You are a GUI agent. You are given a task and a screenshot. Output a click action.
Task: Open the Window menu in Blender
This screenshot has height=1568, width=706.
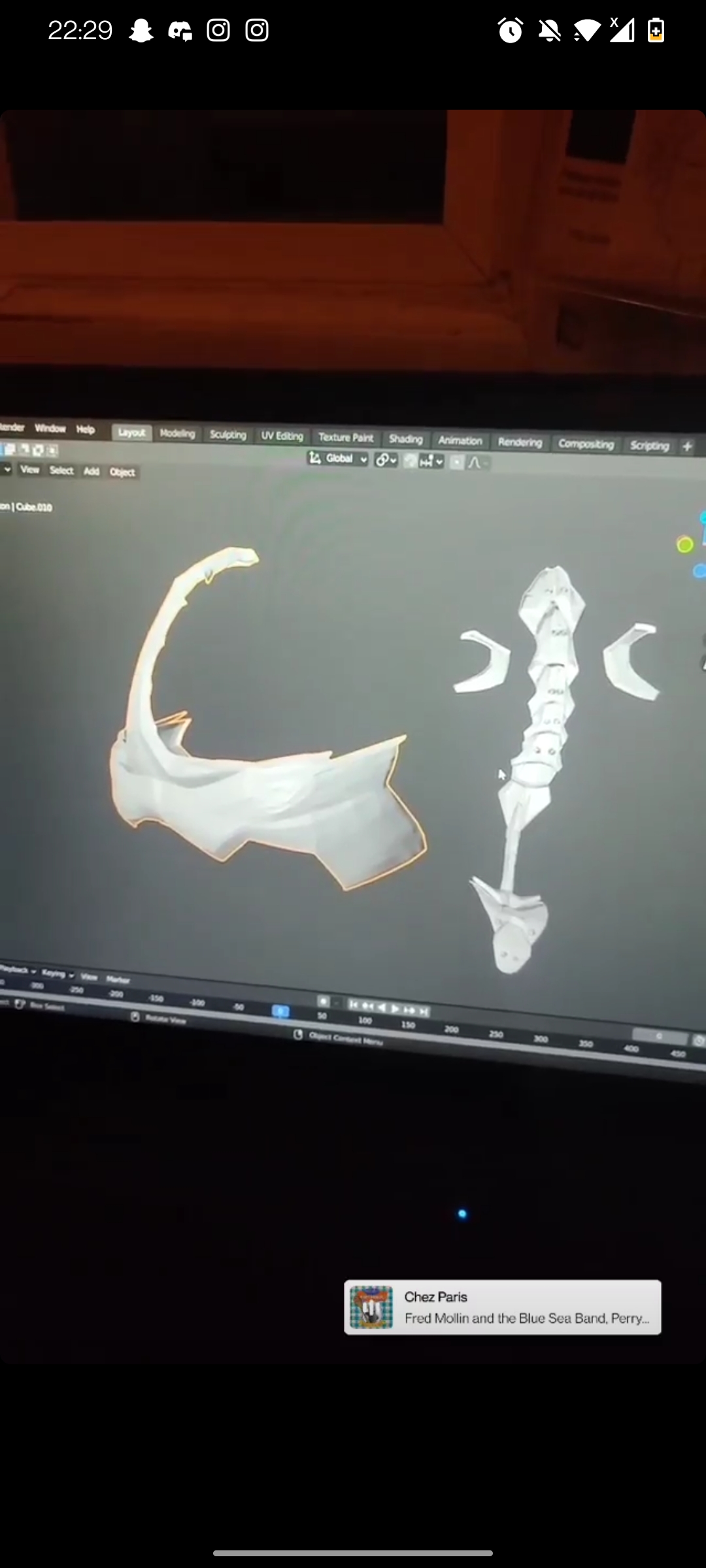(50, 429)
